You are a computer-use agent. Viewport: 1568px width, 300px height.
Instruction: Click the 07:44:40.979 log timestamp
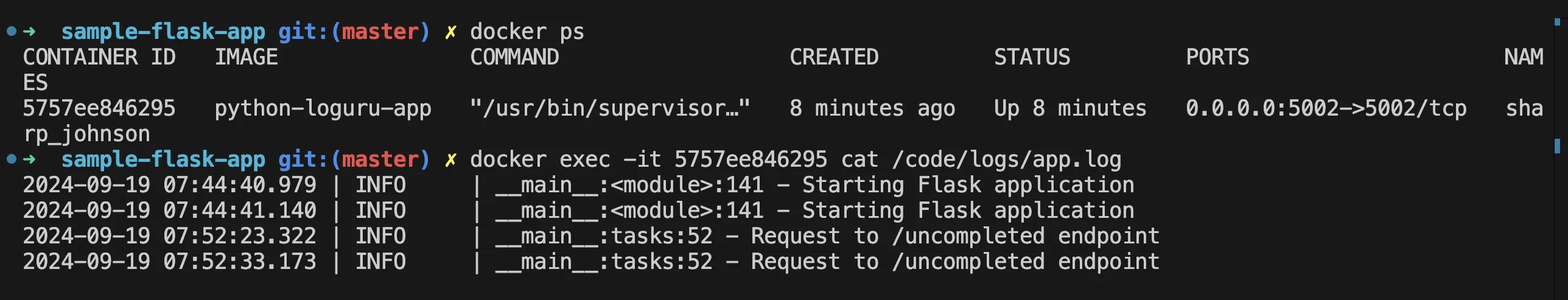(240, 185)
